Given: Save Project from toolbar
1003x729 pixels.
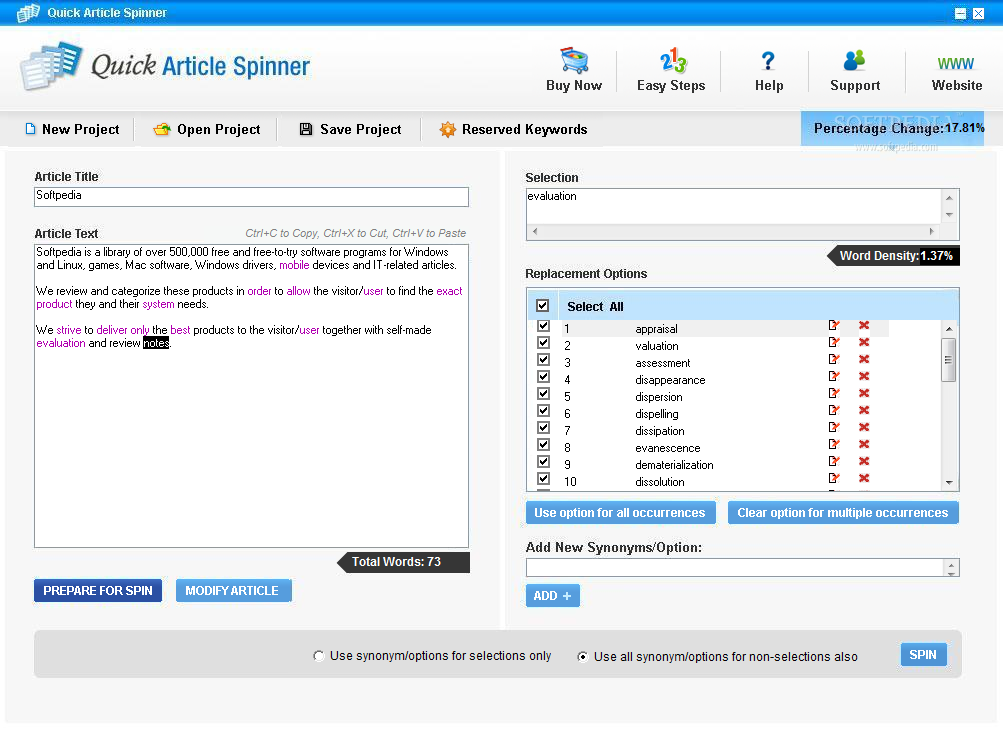Looking at the screenshot, I should 351,129.
